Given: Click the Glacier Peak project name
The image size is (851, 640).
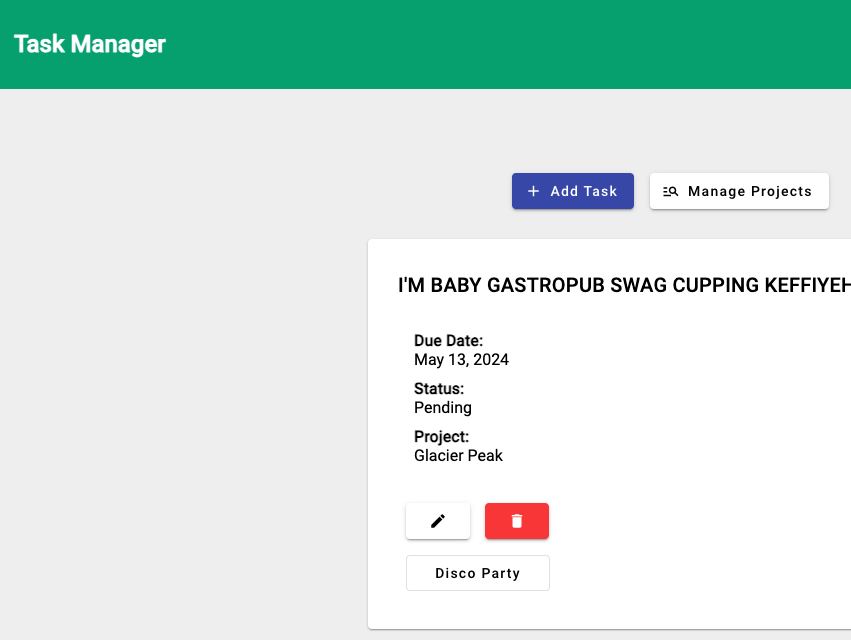Looking at the screenshot, I should point(459,455).
